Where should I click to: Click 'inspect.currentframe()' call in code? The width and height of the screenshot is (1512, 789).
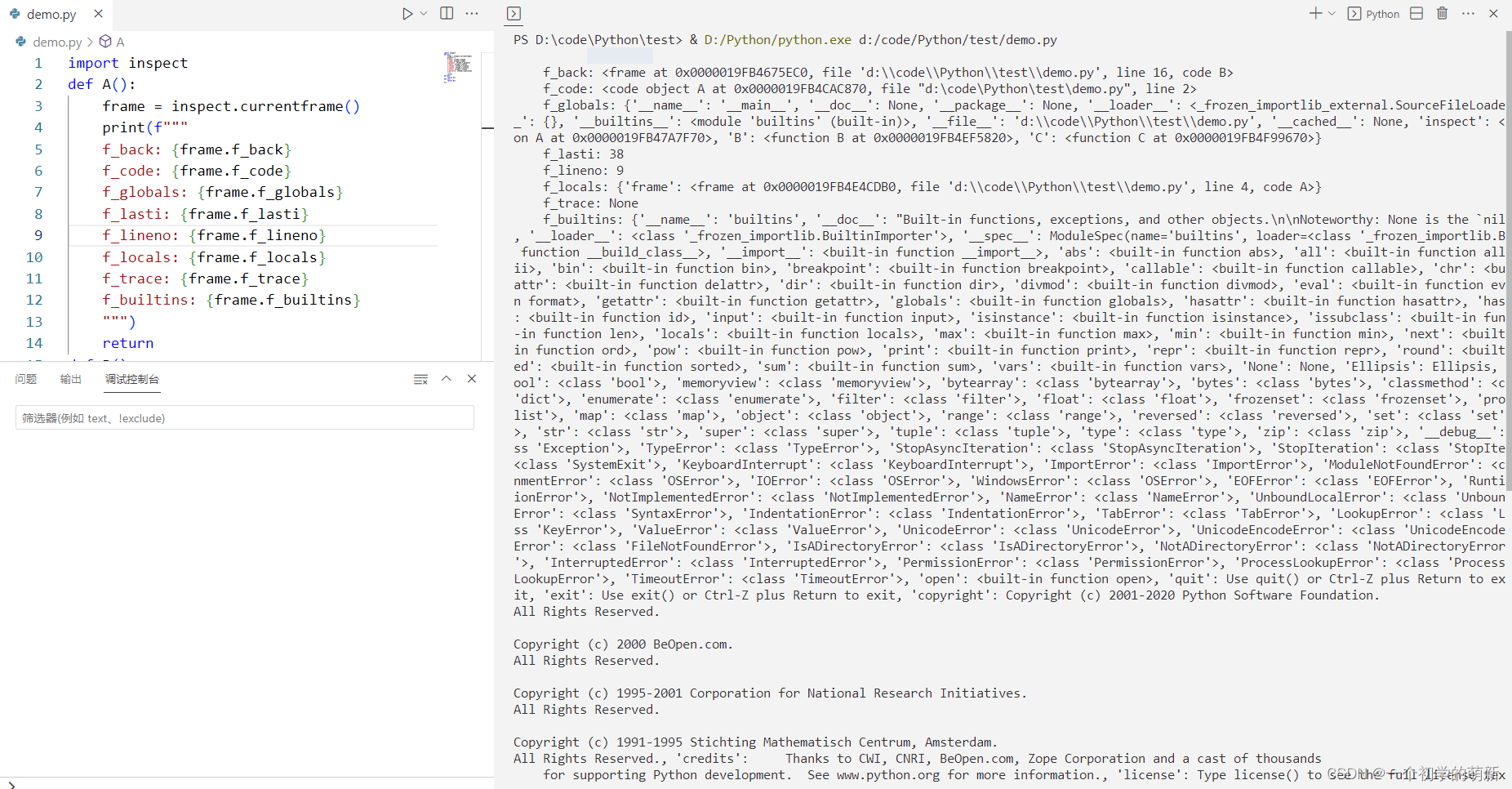pyautogui.click(x=265, y=106)
